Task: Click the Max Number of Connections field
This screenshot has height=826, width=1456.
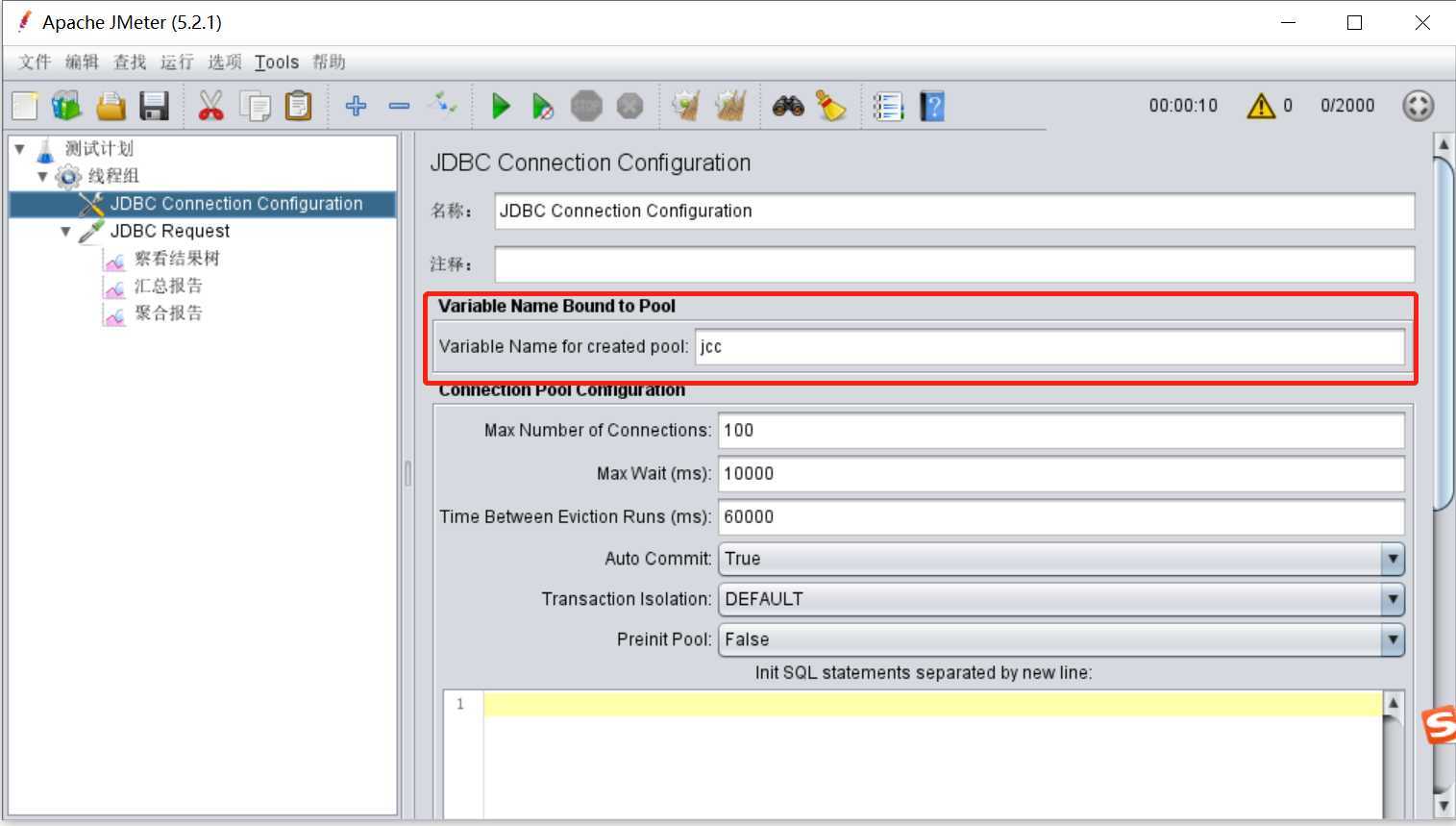Action: tap(1062, 431)
